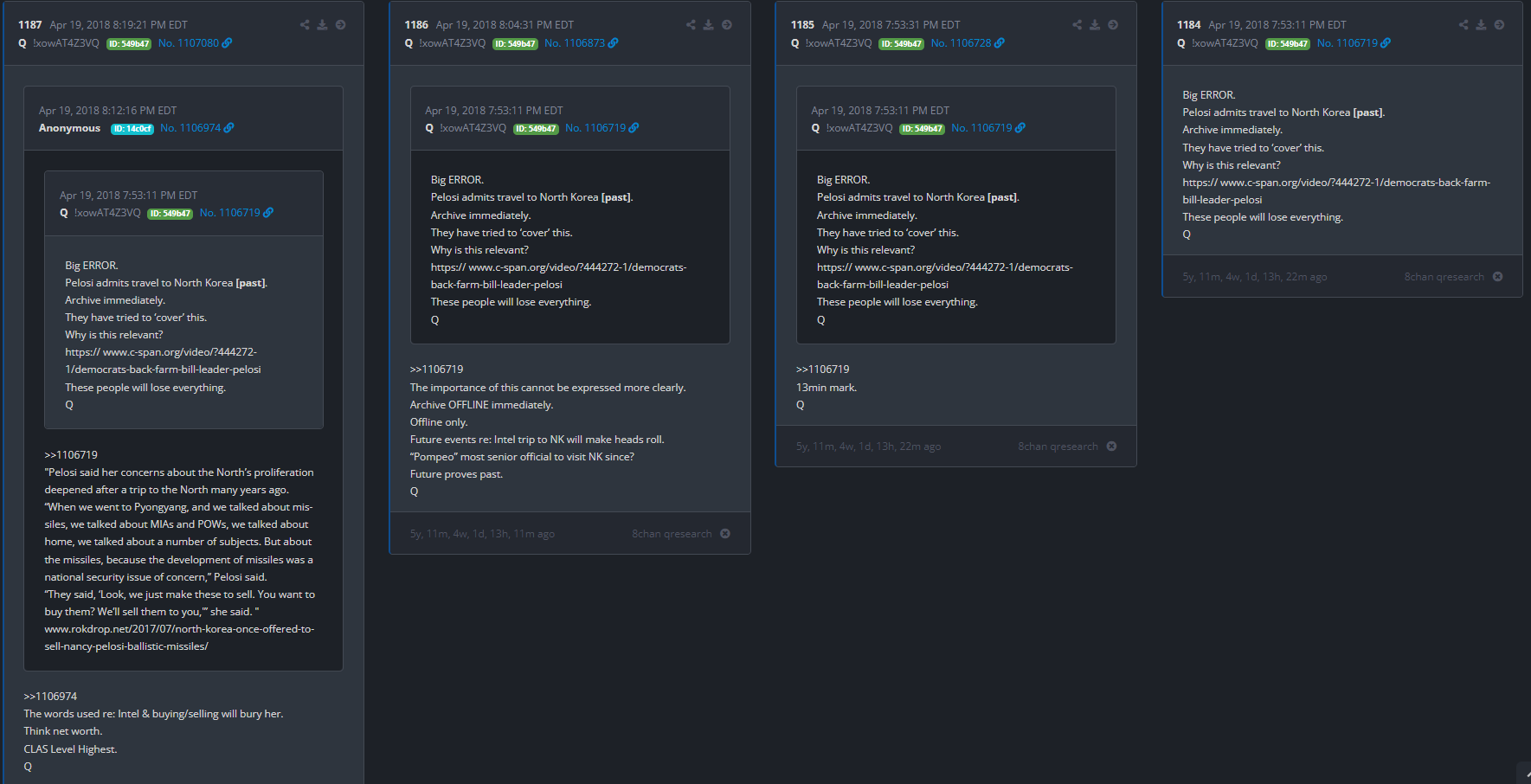
Task: Click '5y, 11m, 4w, 1d, 13h, 11m ago' timestamp
Action: [x=482, y=534]
